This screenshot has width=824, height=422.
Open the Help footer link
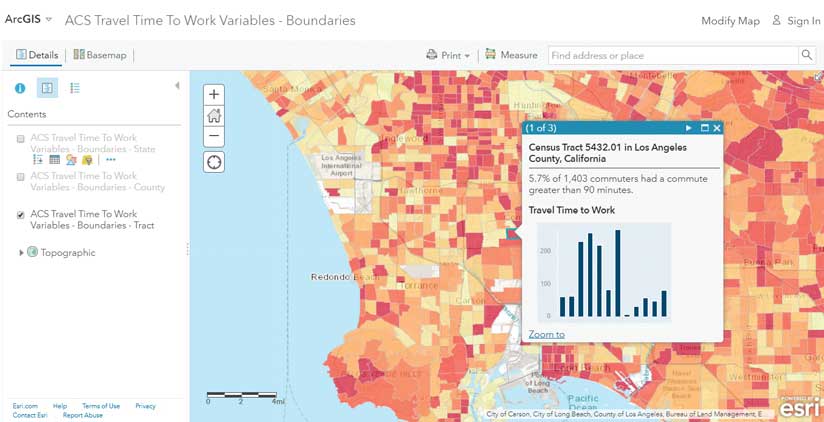(60, 406)
